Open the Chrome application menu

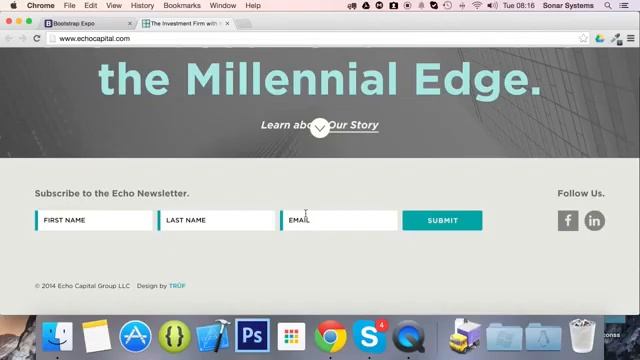tap(40, 6)
